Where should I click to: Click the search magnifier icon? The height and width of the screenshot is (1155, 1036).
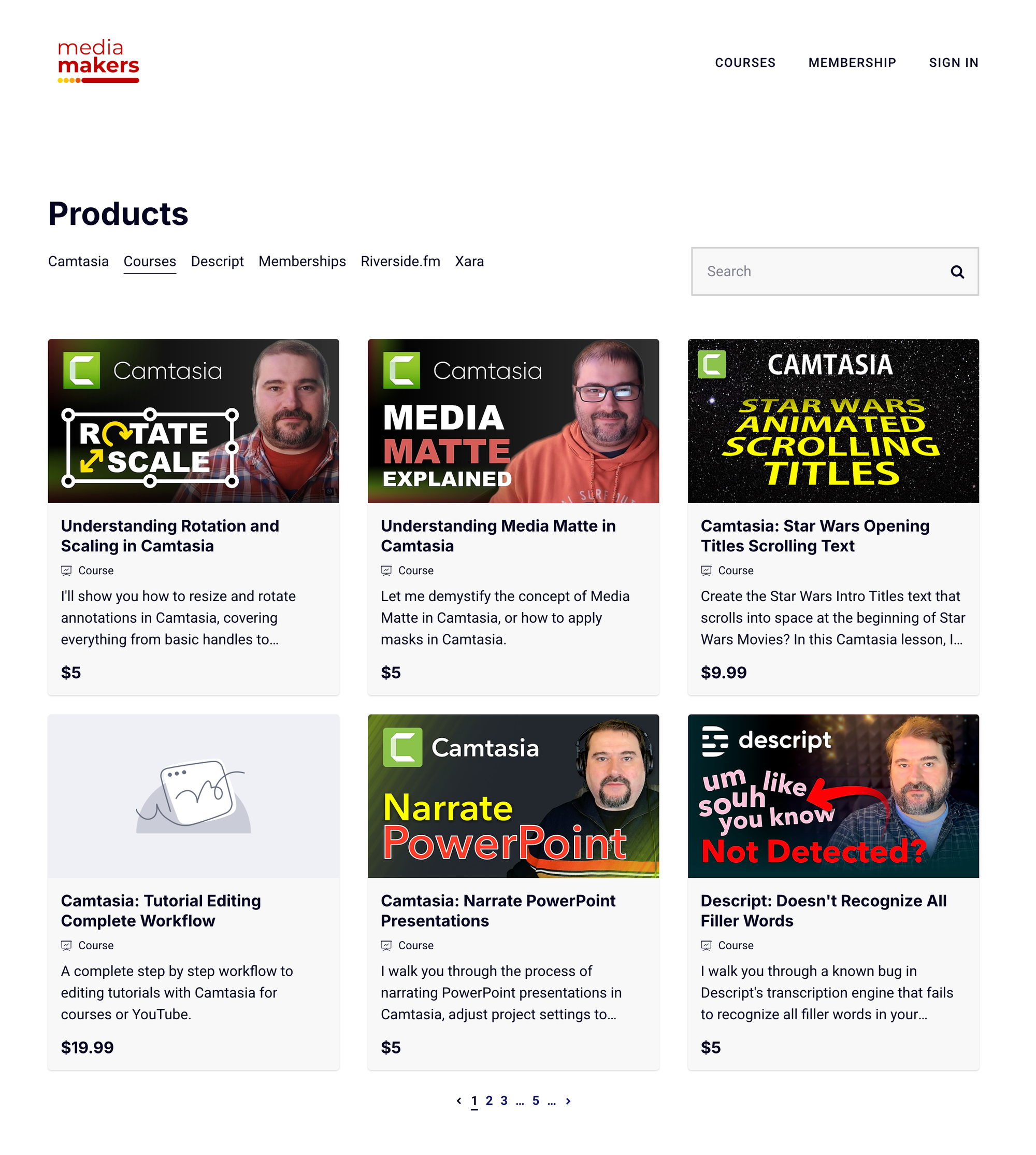957,272
